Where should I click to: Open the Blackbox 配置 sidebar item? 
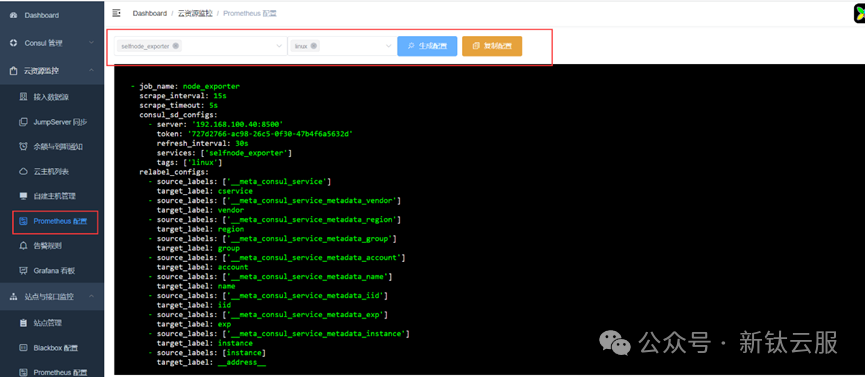coord(52,348)
